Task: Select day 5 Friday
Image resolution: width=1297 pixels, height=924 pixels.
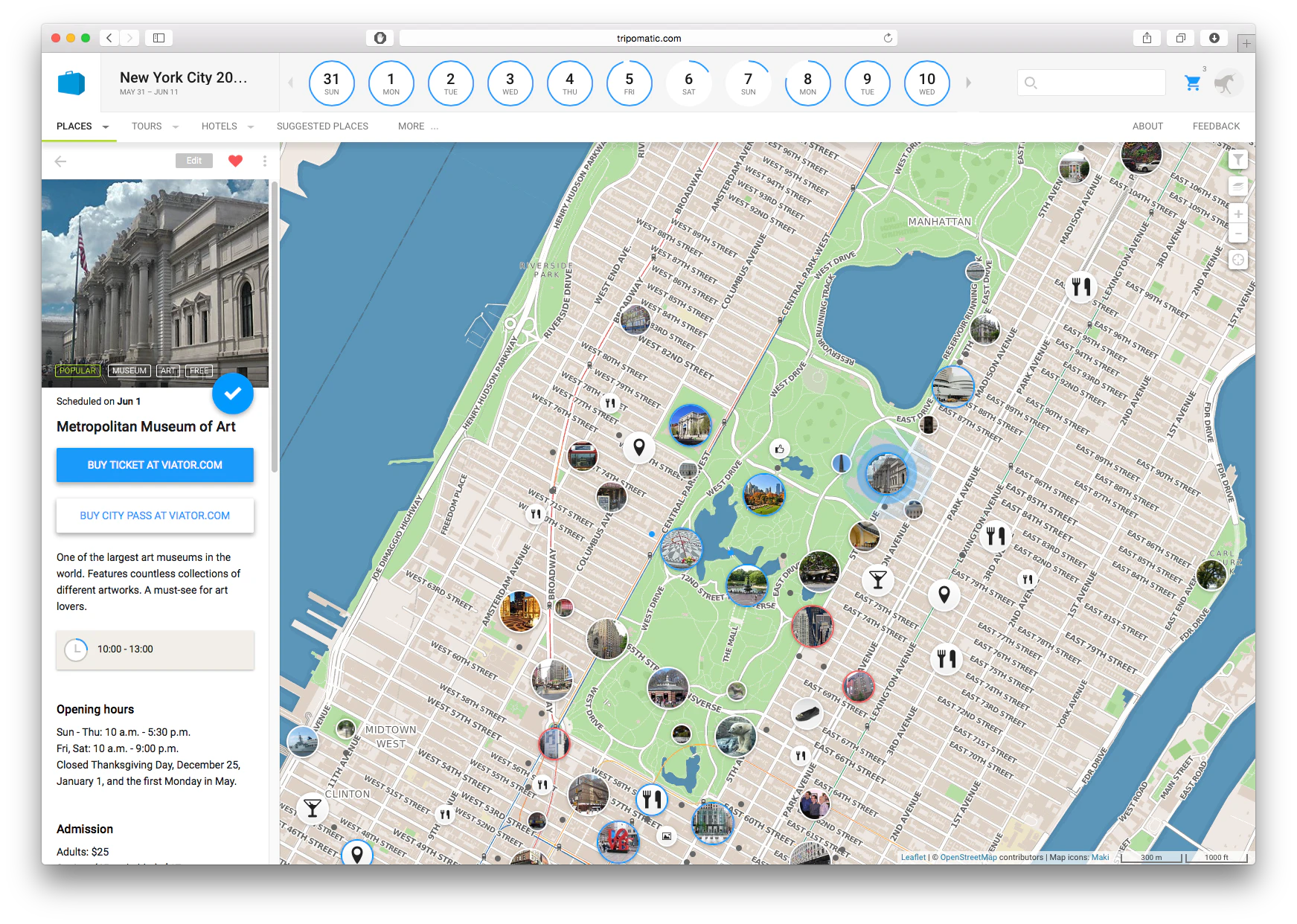Action: pos(630,83)
